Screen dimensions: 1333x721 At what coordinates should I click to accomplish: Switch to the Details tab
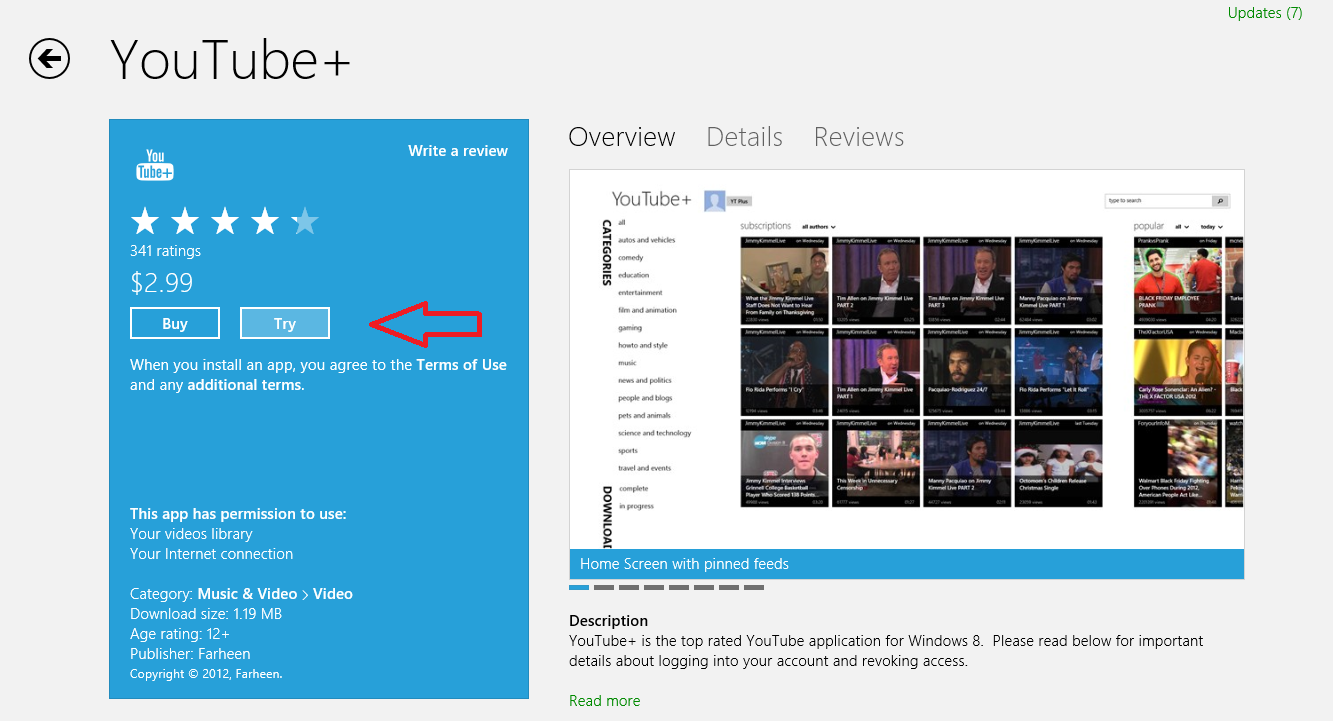[744, 137]
